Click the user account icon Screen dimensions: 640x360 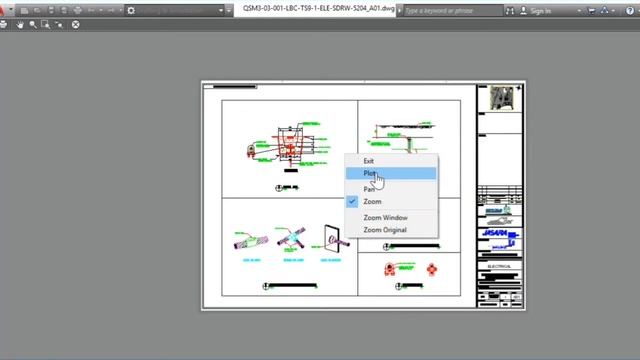[x=523, y=11]
